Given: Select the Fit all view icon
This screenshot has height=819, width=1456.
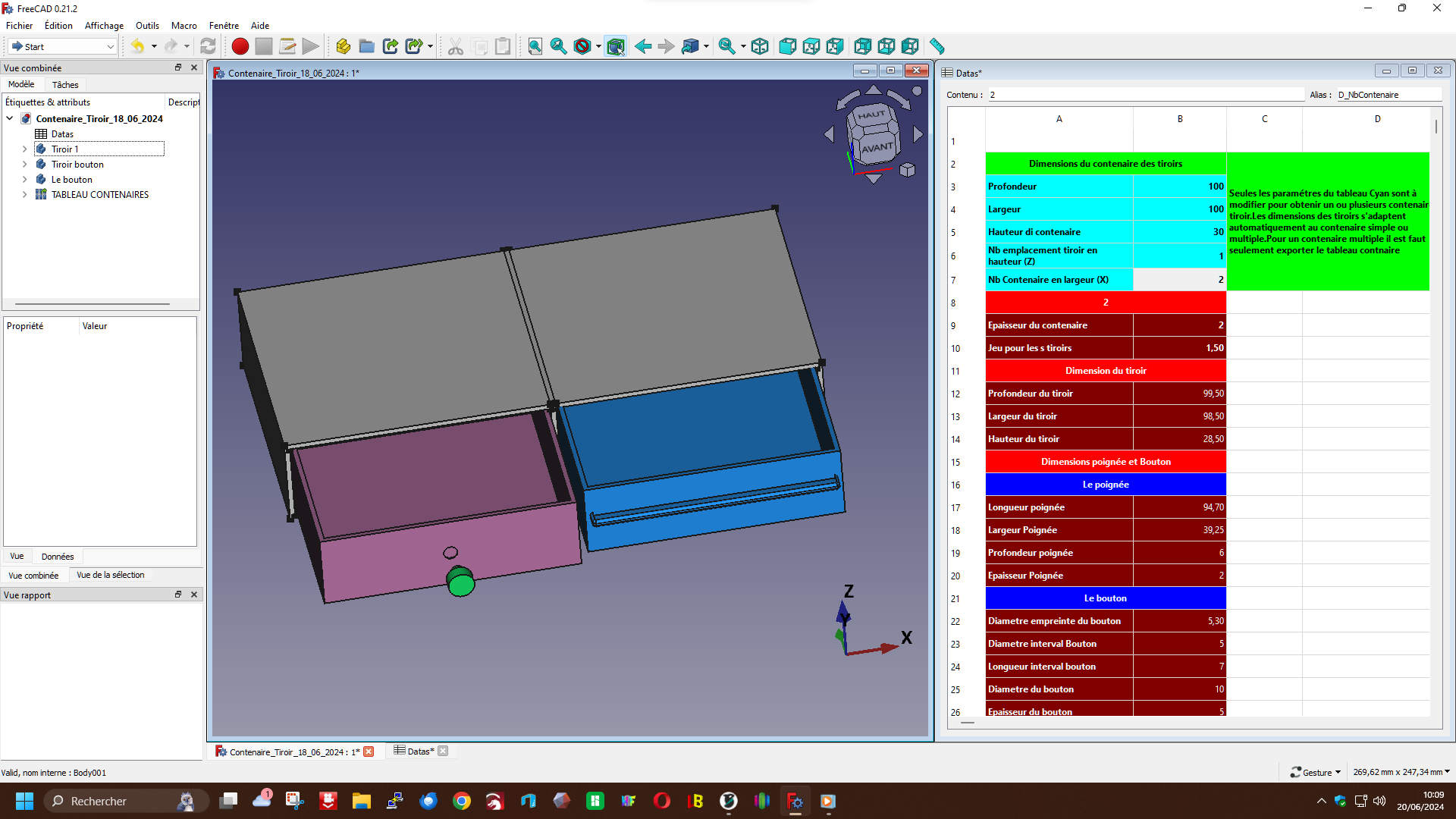Looking at the screenshot, I should (535, 46).
